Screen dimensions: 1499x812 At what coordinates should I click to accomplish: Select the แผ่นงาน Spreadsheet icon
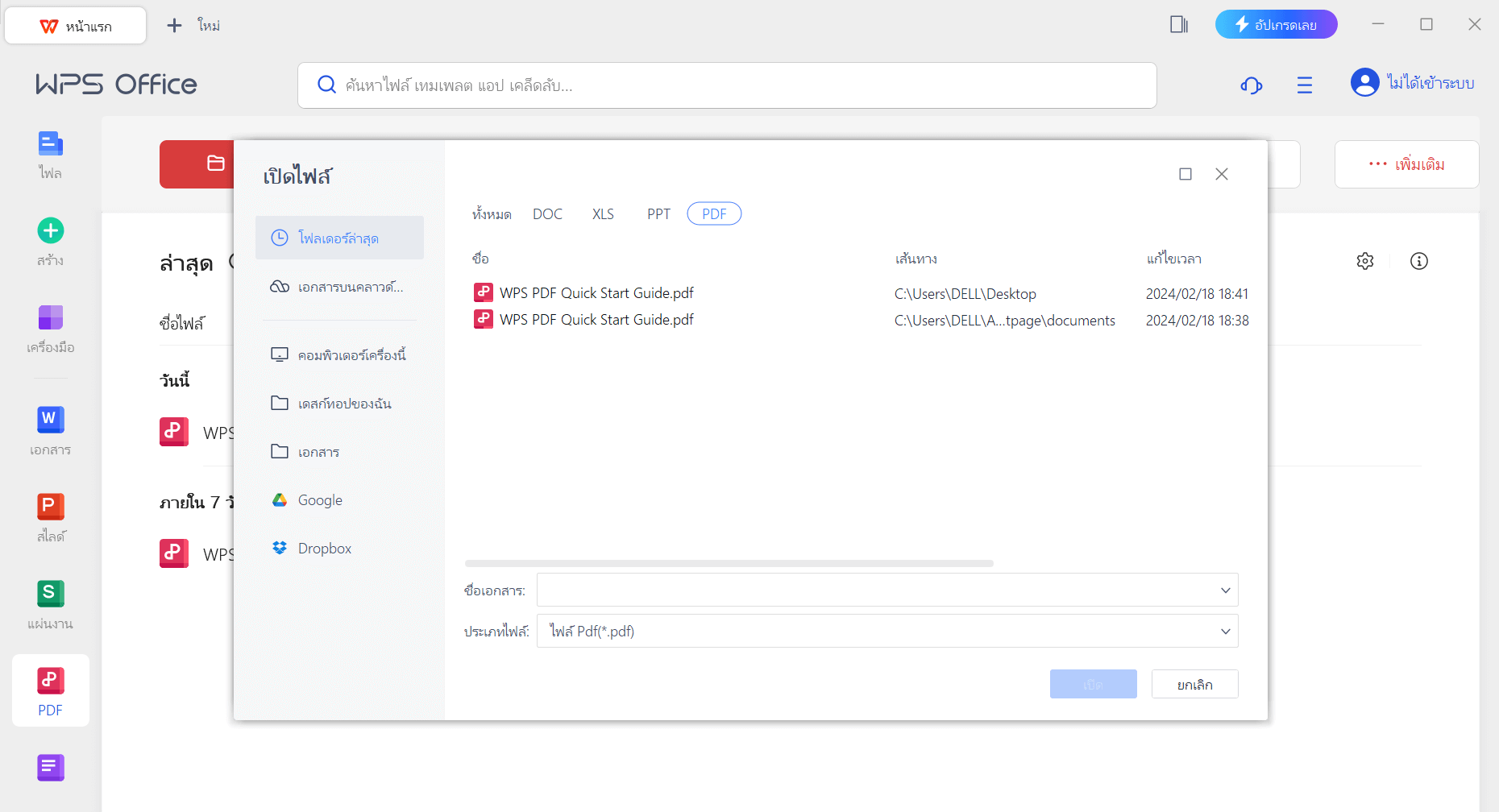click(x=51, y=594)
